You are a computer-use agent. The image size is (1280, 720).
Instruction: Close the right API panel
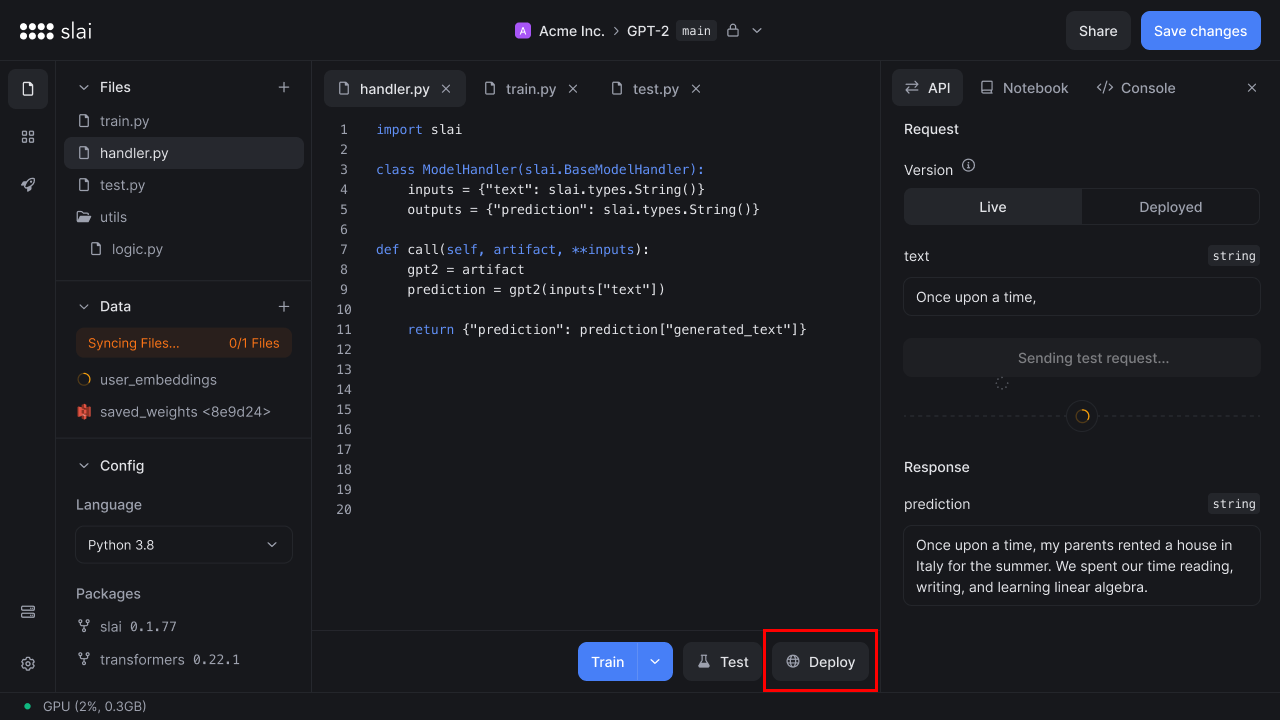1252,88
